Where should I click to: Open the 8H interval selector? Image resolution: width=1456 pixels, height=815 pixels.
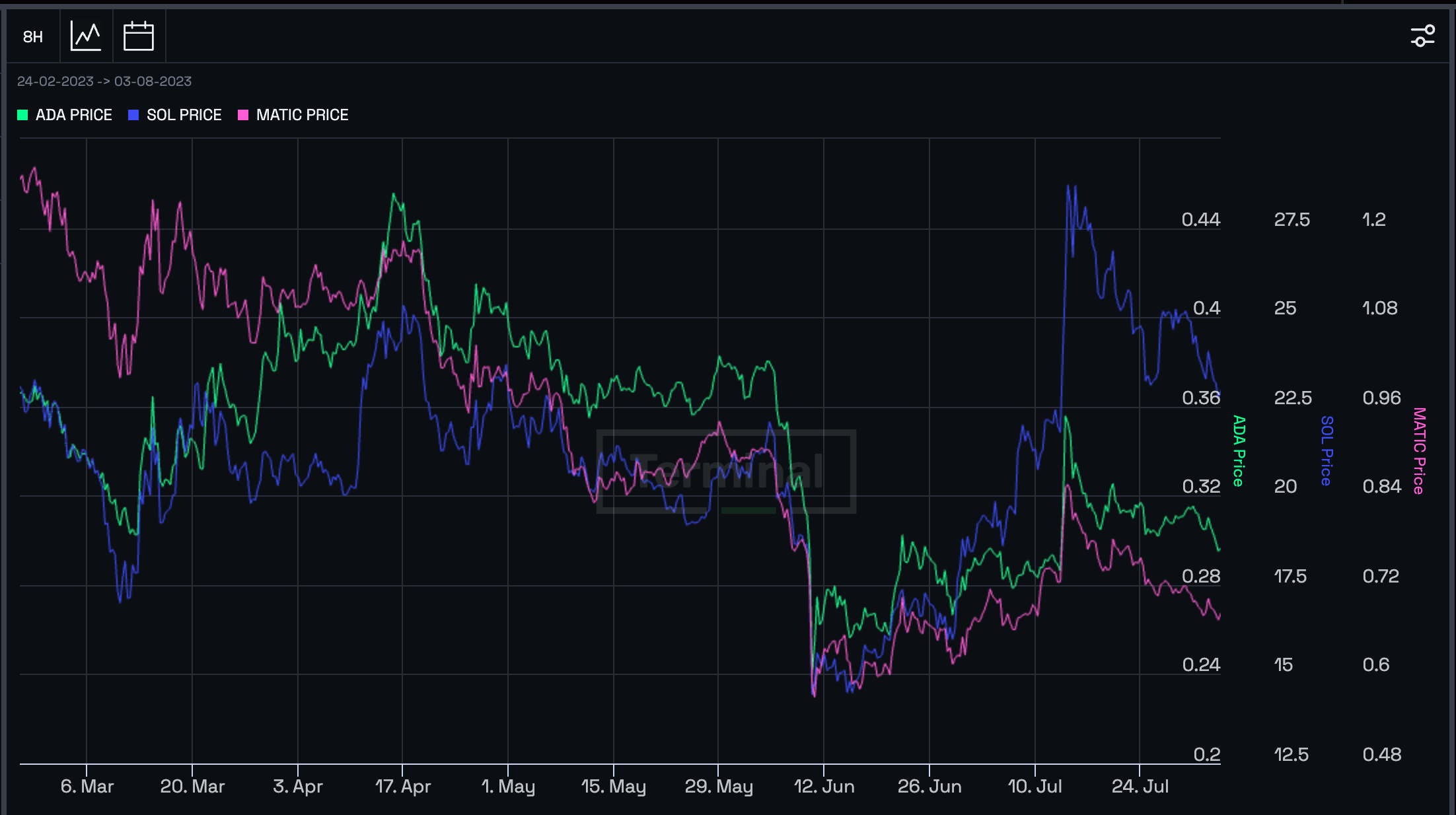tap(33, 36)
